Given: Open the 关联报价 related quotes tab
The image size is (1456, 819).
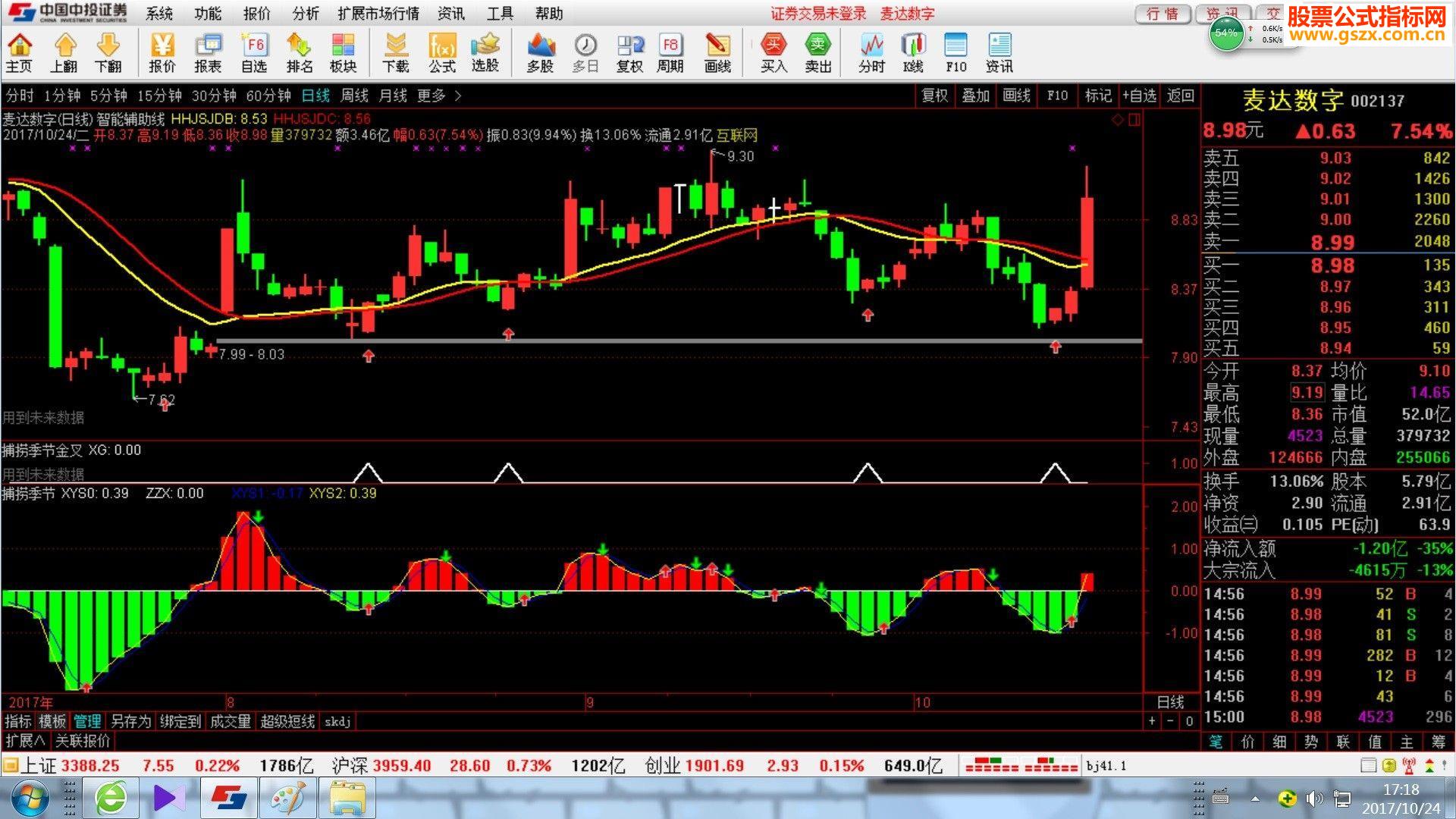Looking at the screenshot, I should tap(83, 740).
